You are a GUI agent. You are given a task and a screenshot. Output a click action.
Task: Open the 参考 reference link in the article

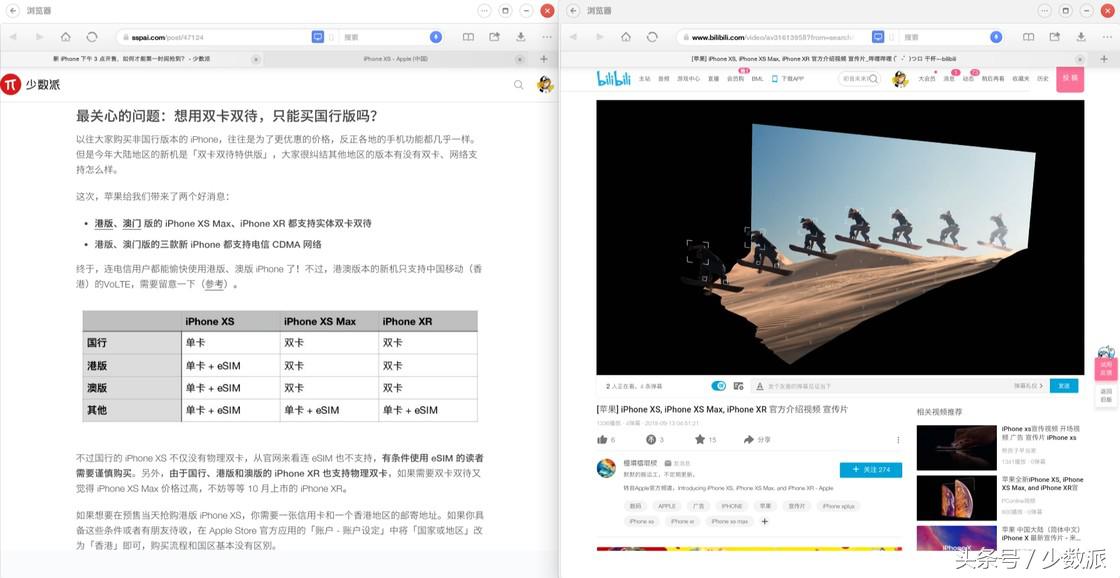[216, 284]
